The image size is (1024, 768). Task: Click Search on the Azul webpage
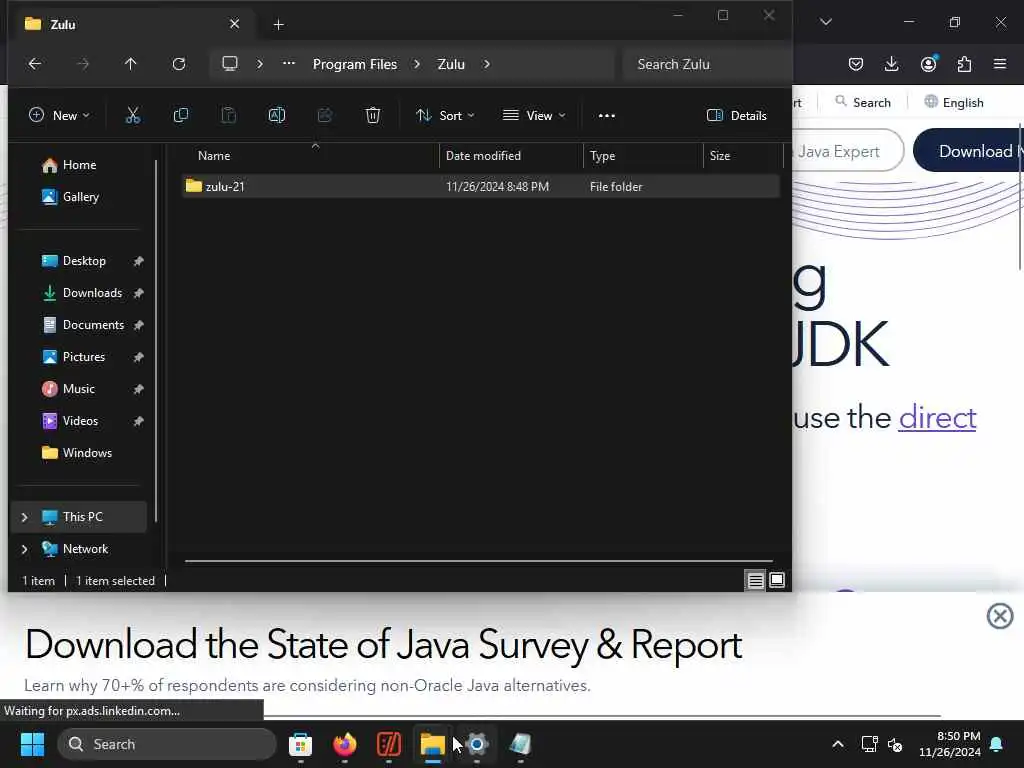(863, 103)
